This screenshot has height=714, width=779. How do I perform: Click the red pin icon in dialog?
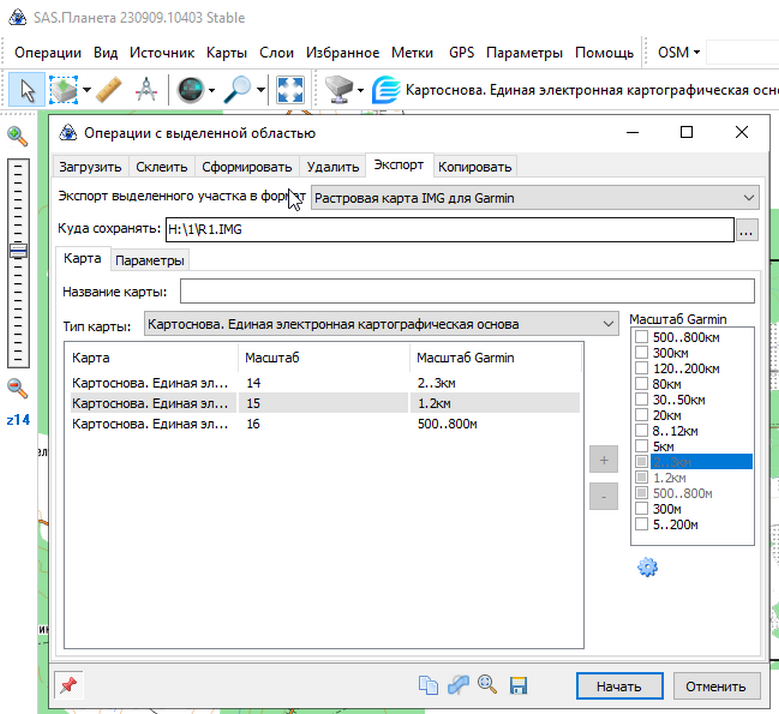71,685
